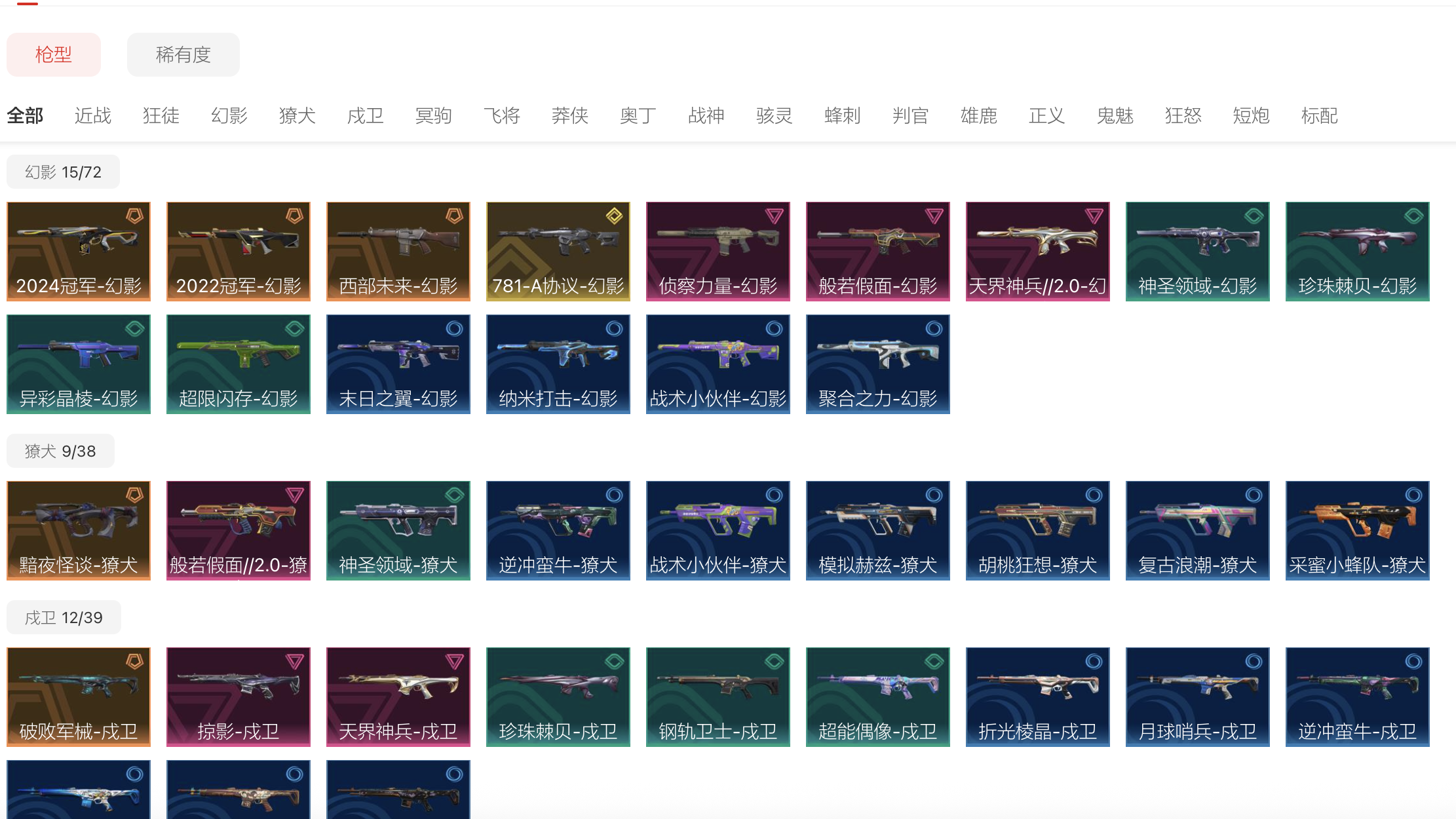
Task: Click pink triangle icon on 掠影-戍卫
Action: tap(294, 662)
